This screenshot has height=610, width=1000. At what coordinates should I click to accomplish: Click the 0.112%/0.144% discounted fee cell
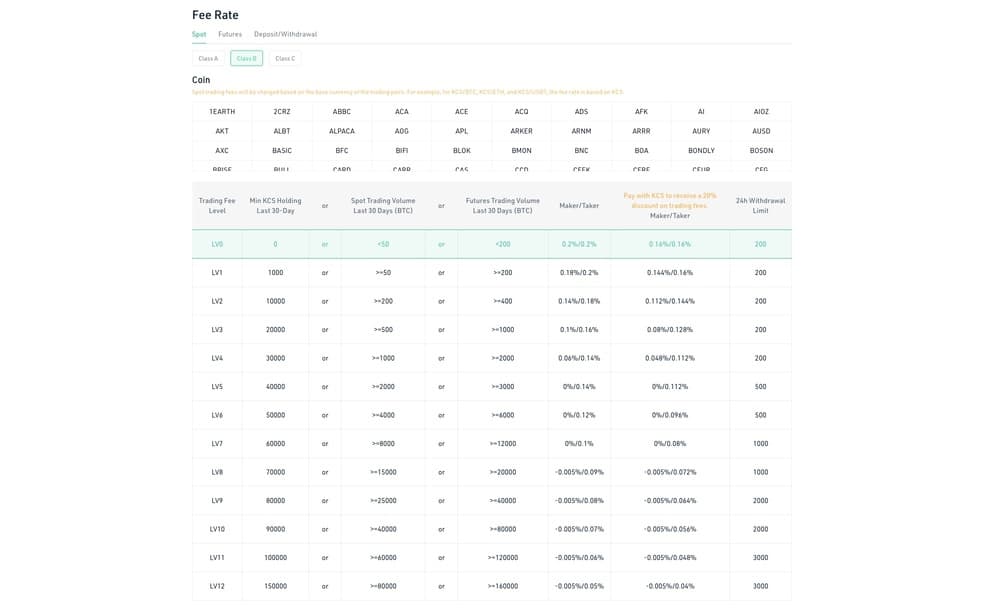click(670, 301)
